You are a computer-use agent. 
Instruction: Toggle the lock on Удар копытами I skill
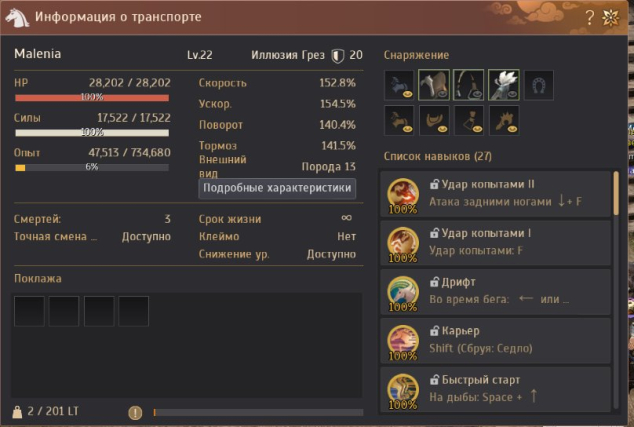point(434,233)
